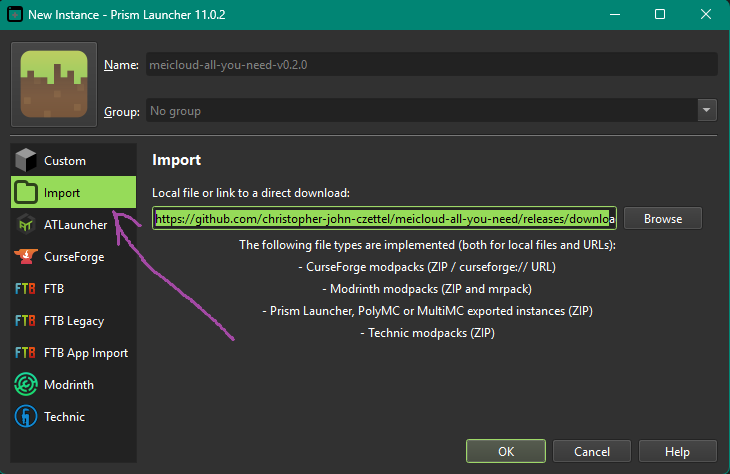Viewport: 730px width, 474px height.
Task: Click the Prism Launcher, PolyMC or MultiMC line
Action: coord(427,311)
